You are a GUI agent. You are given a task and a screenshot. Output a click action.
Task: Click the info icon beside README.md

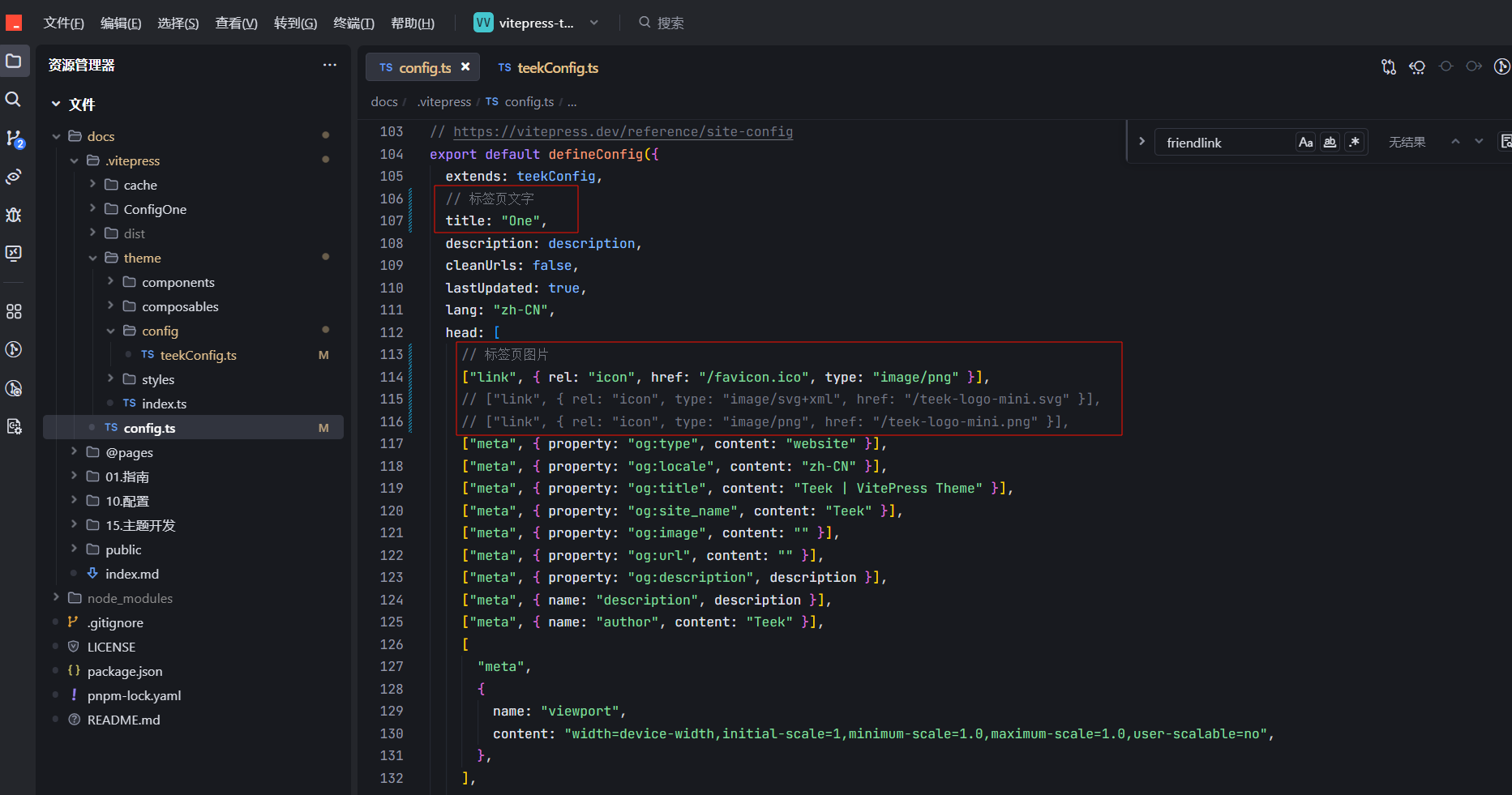pos(74,720)
